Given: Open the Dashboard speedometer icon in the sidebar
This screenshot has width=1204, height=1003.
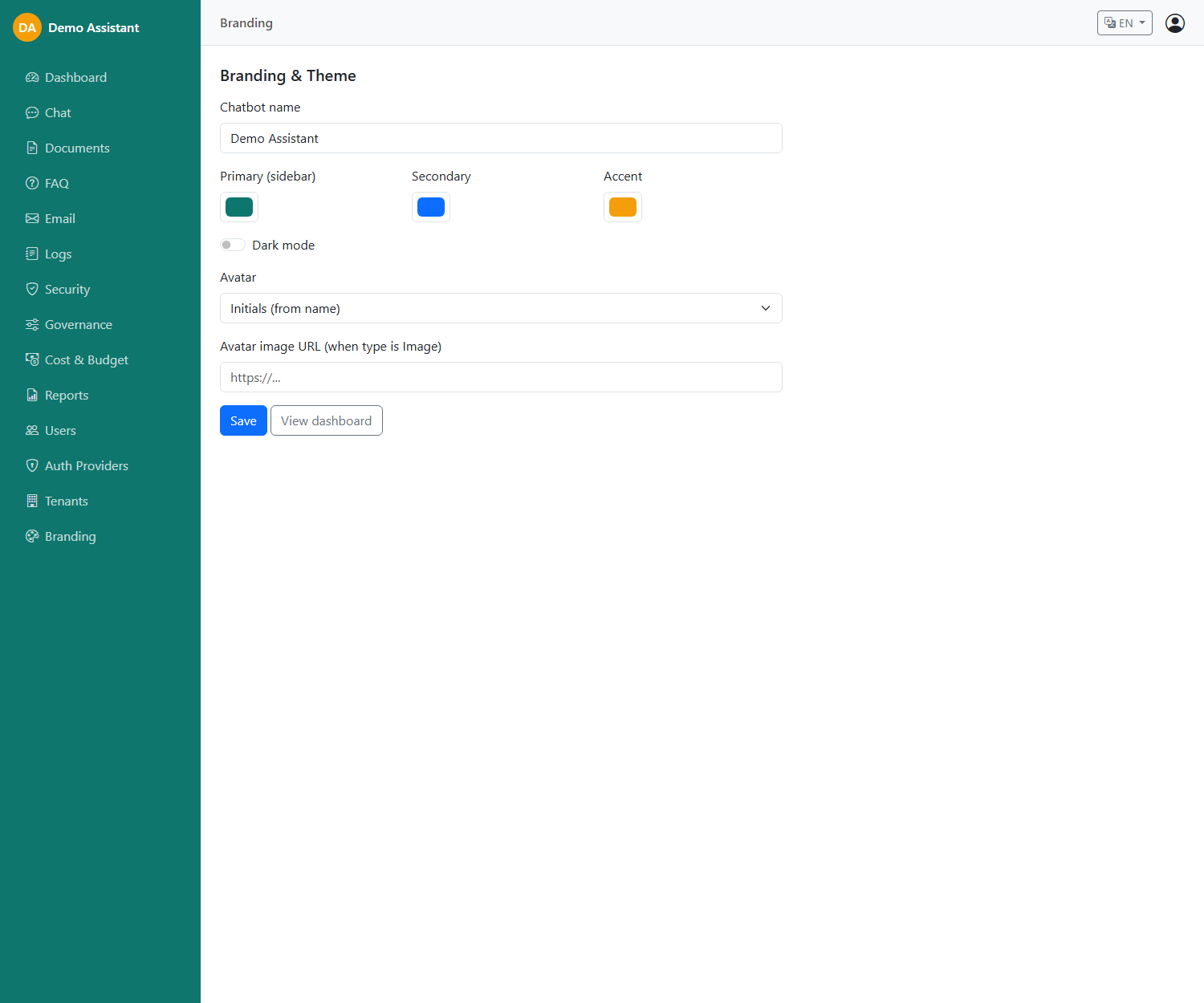Looking at the screenshot, I should click(32, 78).
